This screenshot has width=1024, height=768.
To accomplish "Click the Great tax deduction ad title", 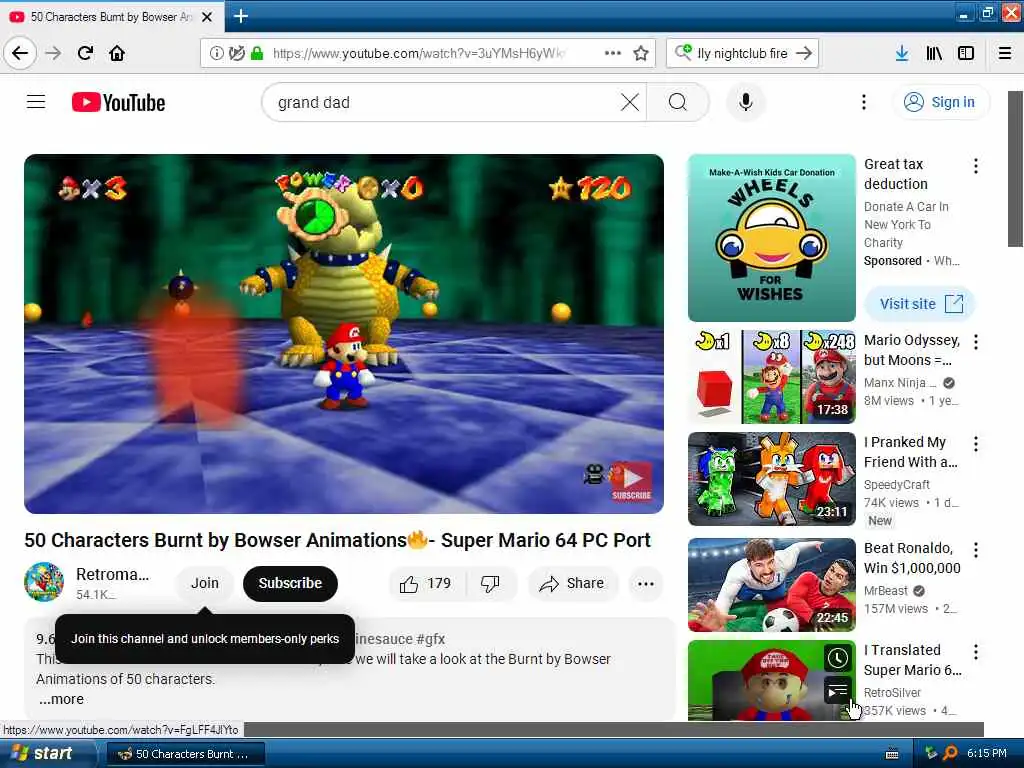I will pyautogui.click(x=895, y=174).
